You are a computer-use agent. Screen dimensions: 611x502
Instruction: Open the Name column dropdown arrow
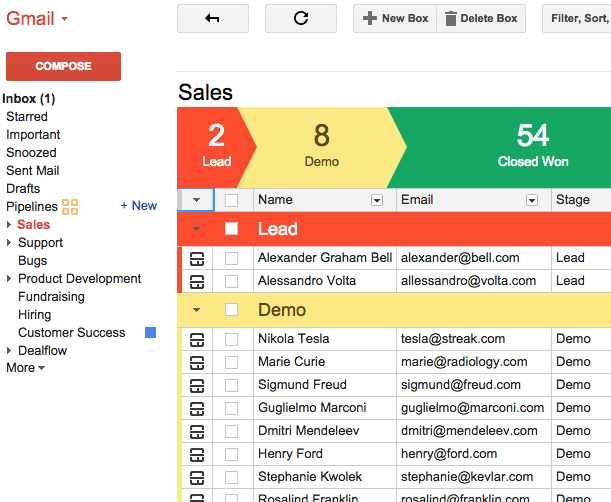coord(377,200)
